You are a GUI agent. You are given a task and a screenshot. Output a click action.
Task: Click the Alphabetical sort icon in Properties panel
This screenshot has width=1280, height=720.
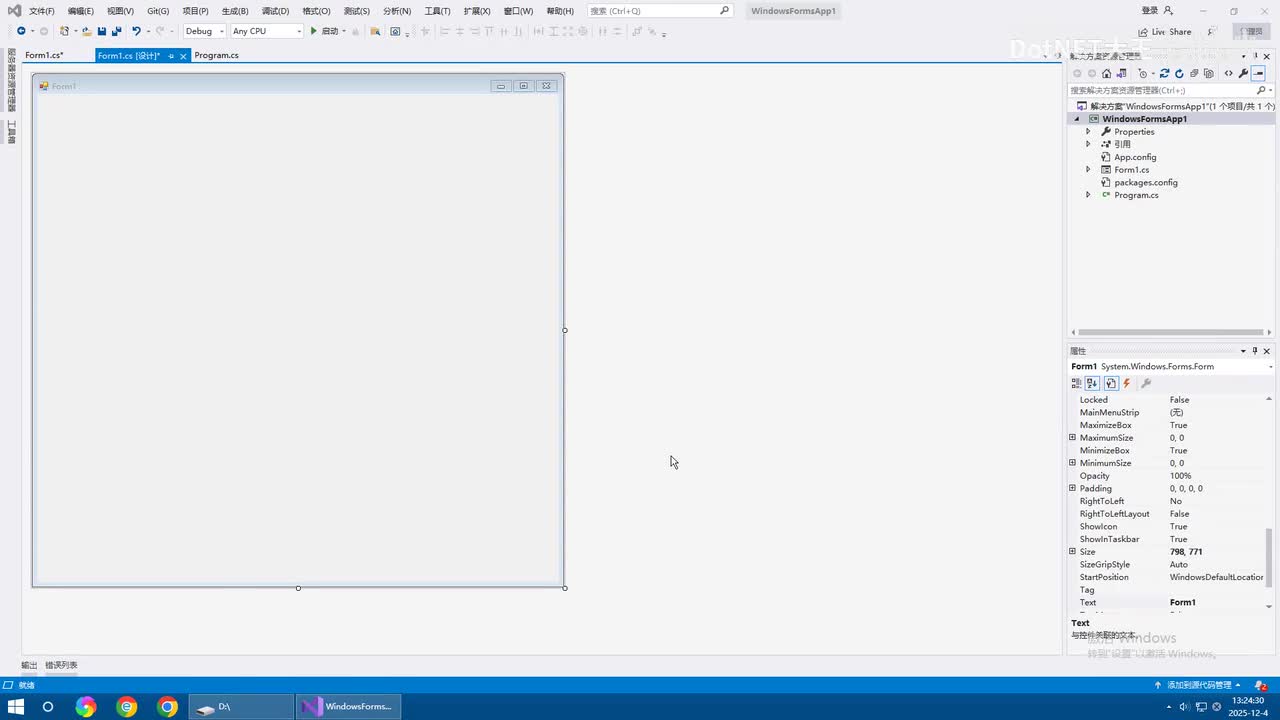(x=1092, y=383)
